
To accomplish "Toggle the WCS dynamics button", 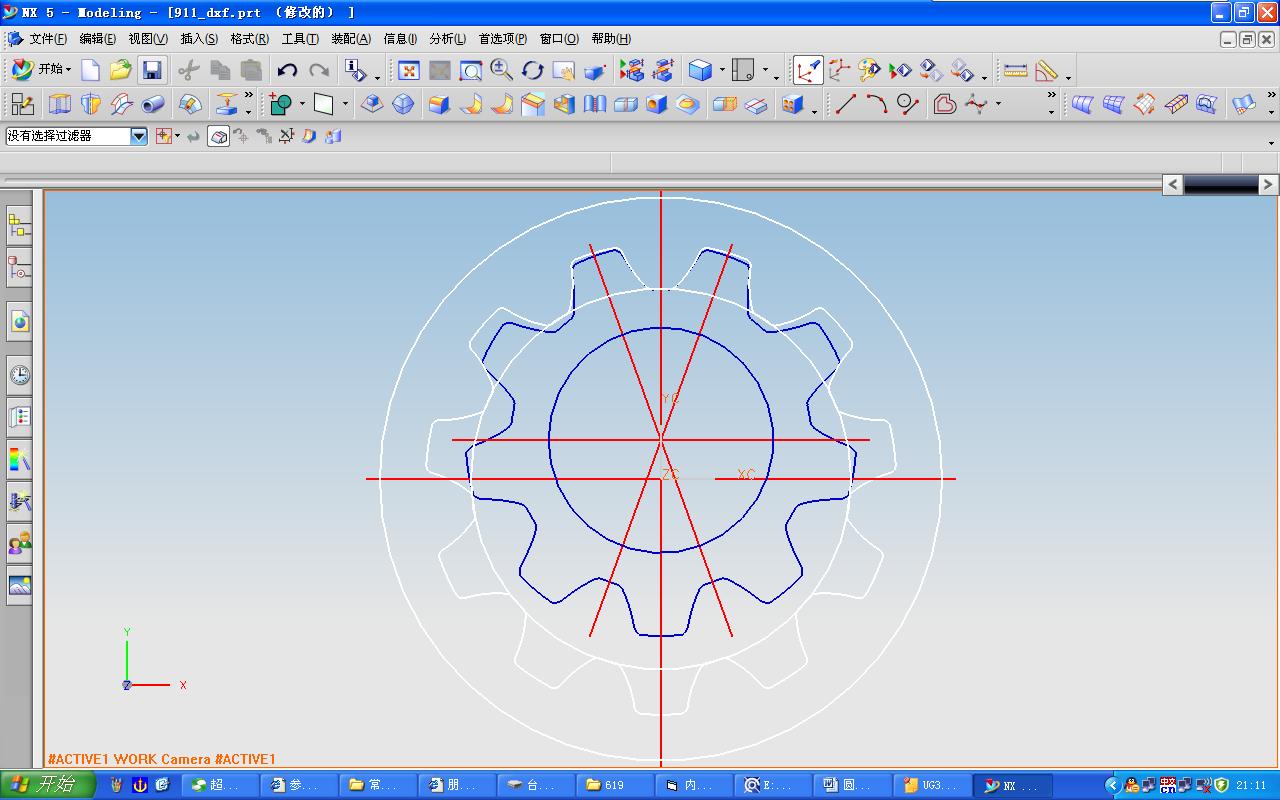I will (x=808, y=70).
